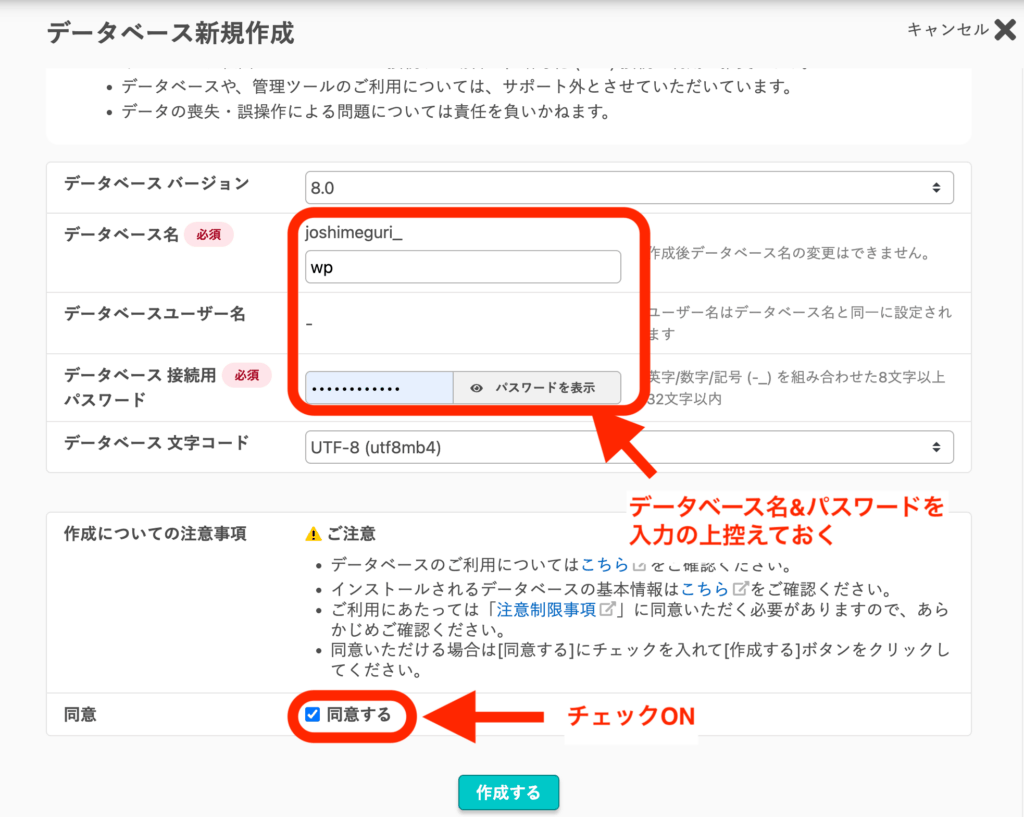Click the yellow warning icon beside ご注意

(x=313, y=534)
